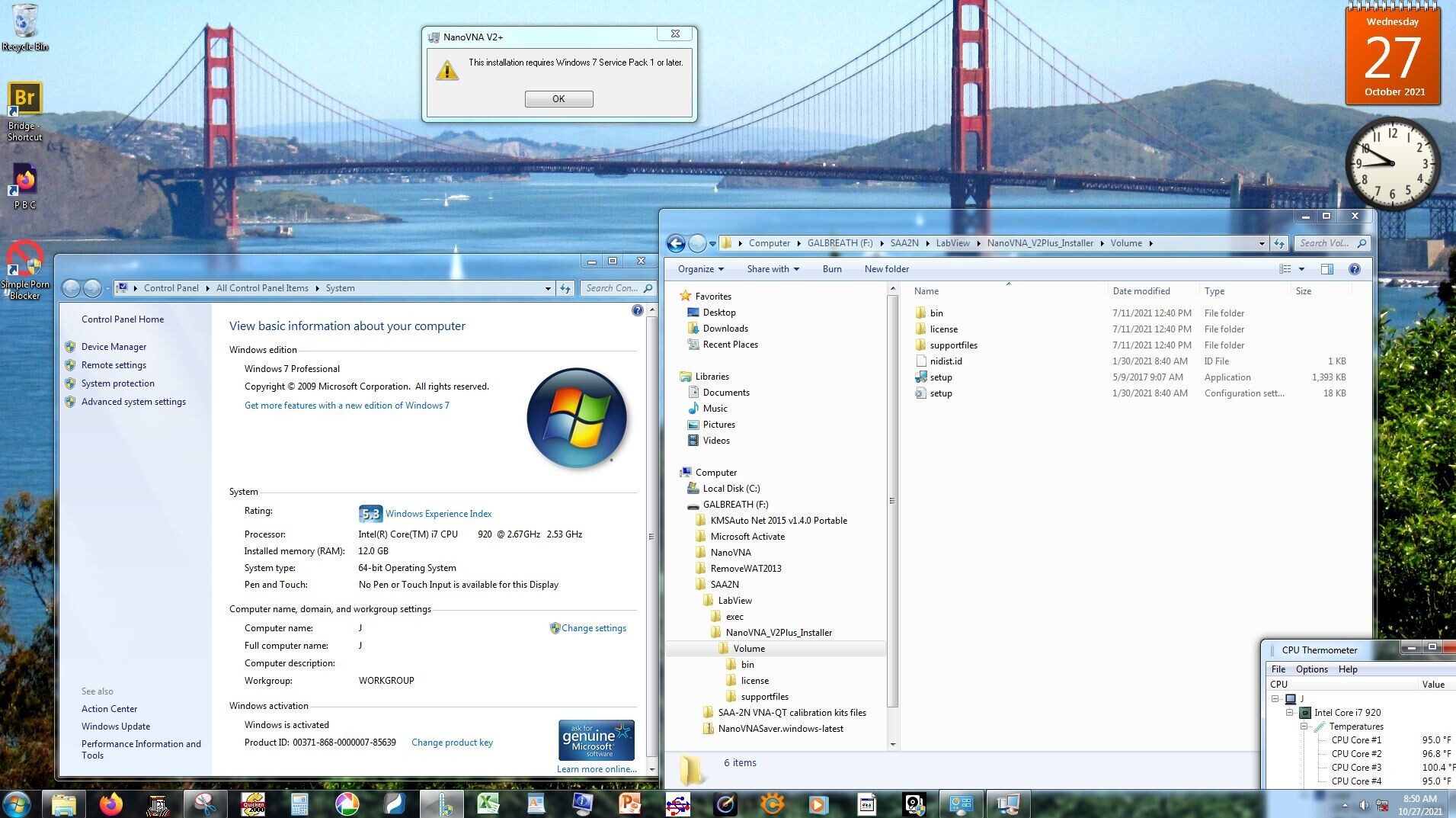Screen dimensions: 1456x818
Task: Open Control Panel Home link
Action: 123,319
